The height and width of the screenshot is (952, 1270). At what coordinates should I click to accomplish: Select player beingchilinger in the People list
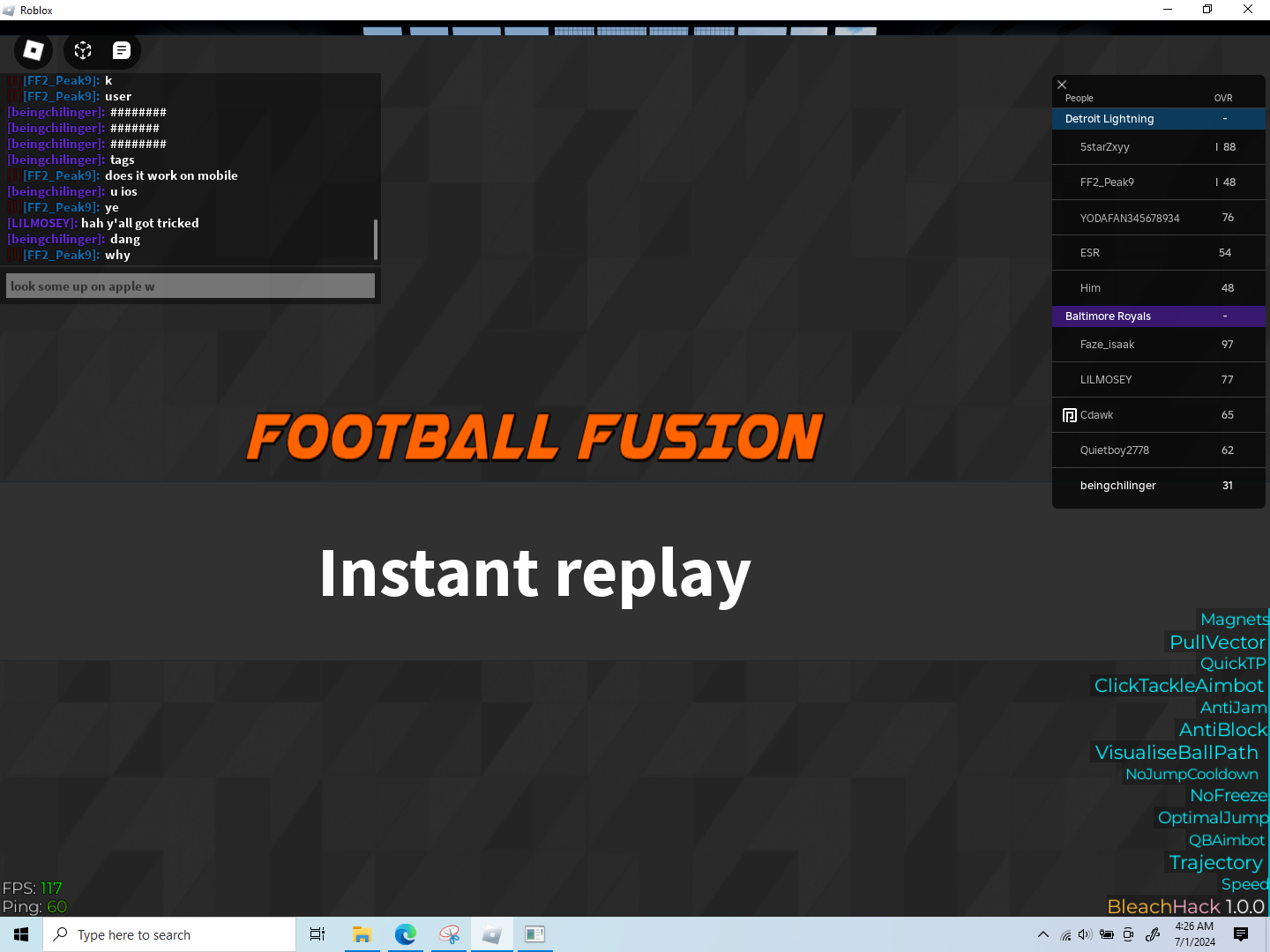[1159, 486]
